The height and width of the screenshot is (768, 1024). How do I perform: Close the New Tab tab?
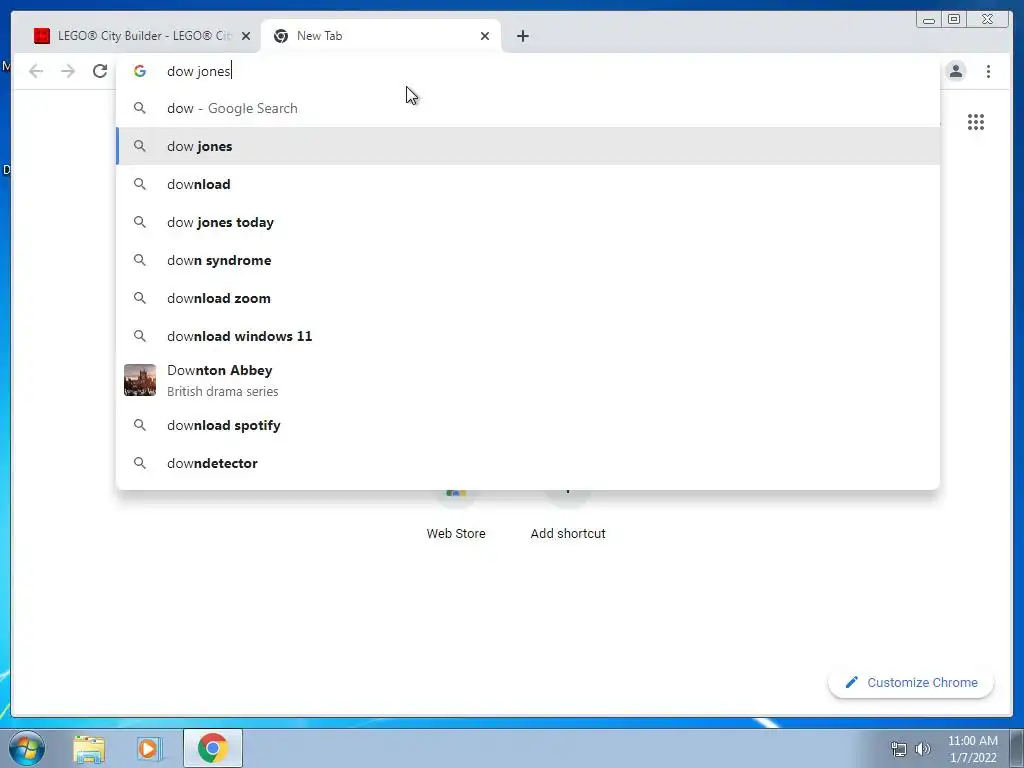(485, 36)
